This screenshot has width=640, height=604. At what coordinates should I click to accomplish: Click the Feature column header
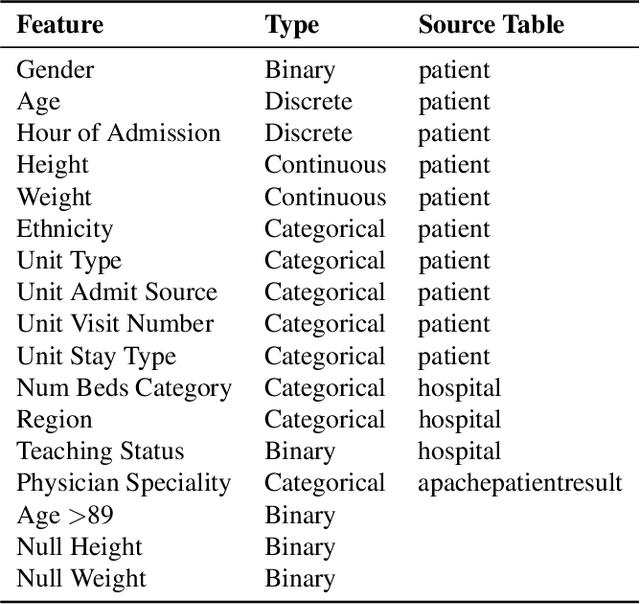coord(58,25)
